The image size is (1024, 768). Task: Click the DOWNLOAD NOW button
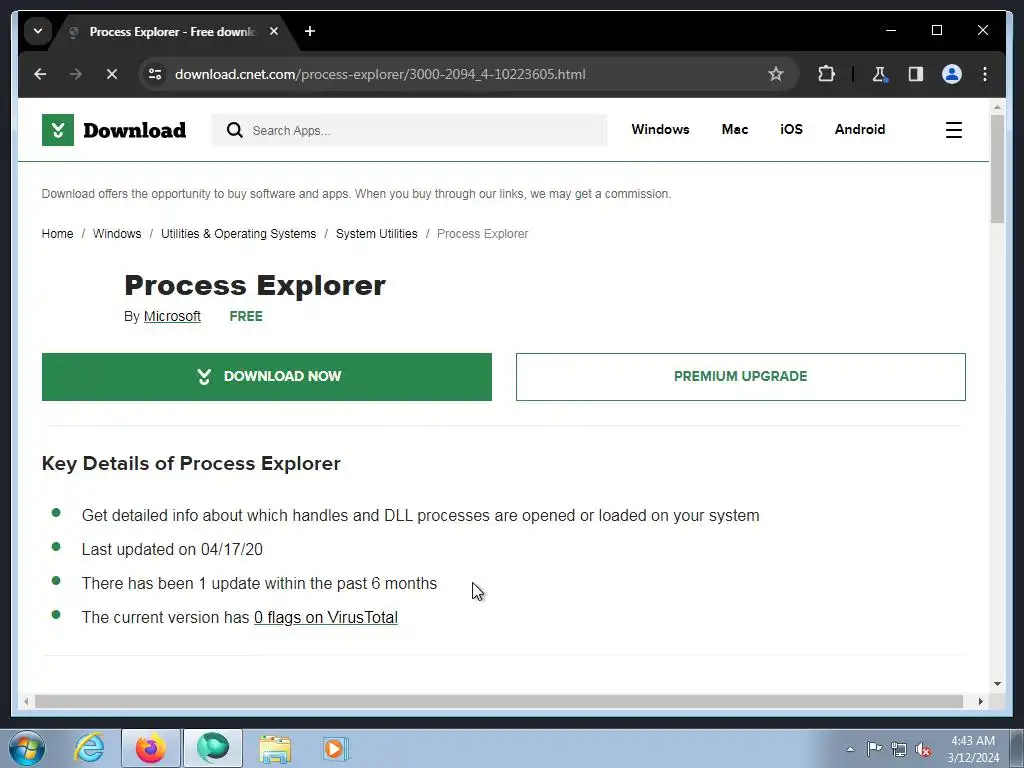click(x=266, y=377)
